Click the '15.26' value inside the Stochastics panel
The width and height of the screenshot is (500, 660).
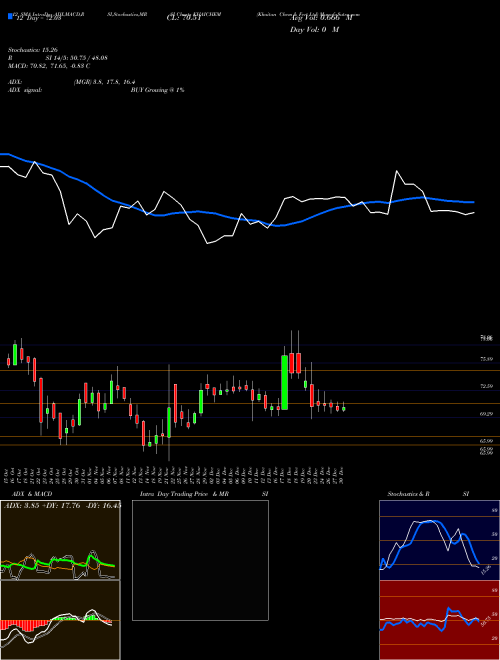pos(485,570)
